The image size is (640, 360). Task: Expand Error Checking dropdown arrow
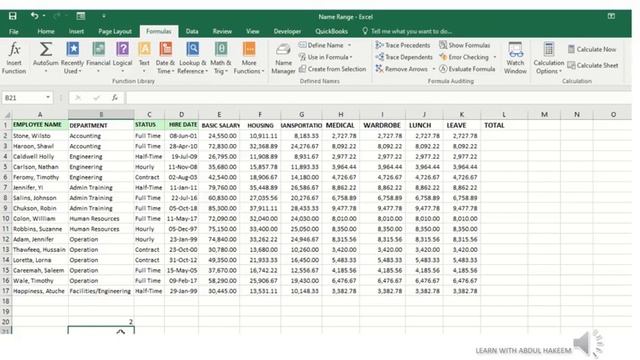coord(495,57)
